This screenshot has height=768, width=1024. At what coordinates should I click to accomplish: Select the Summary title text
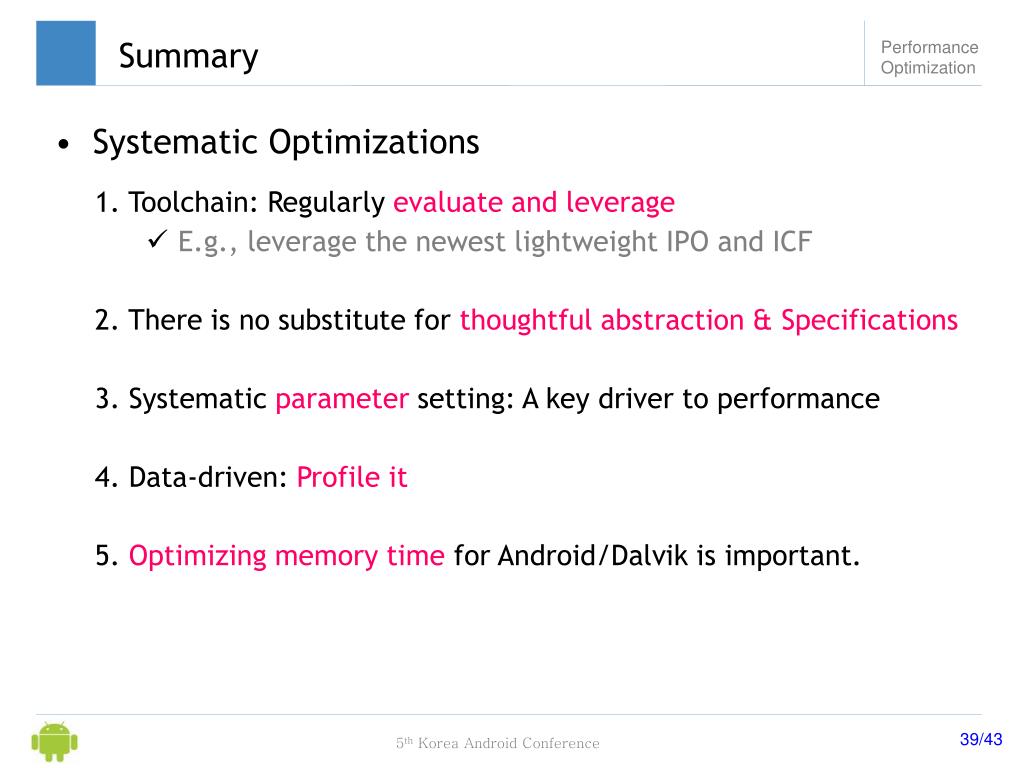pos(188,56)
